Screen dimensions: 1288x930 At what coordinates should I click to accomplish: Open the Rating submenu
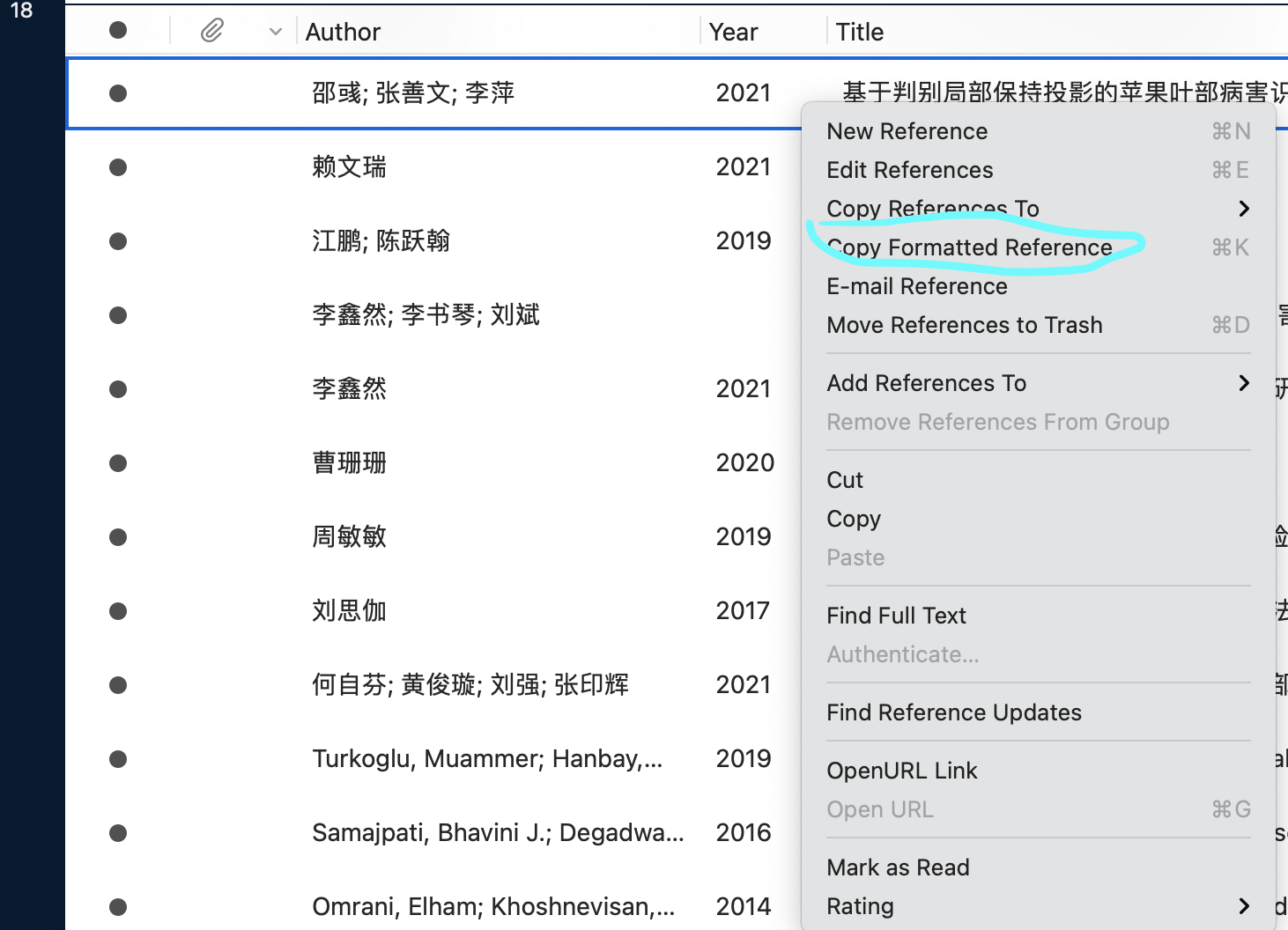click(x=860, y=906)
